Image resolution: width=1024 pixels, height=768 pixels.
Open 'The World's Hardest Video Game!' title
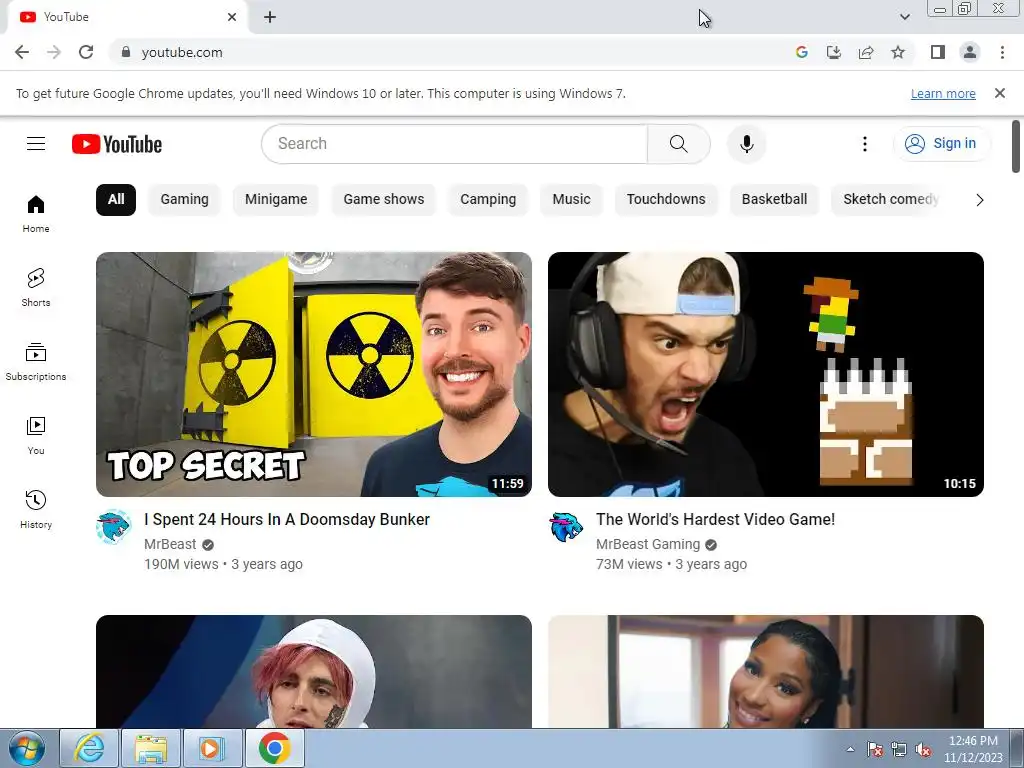(x=715, y=519)
